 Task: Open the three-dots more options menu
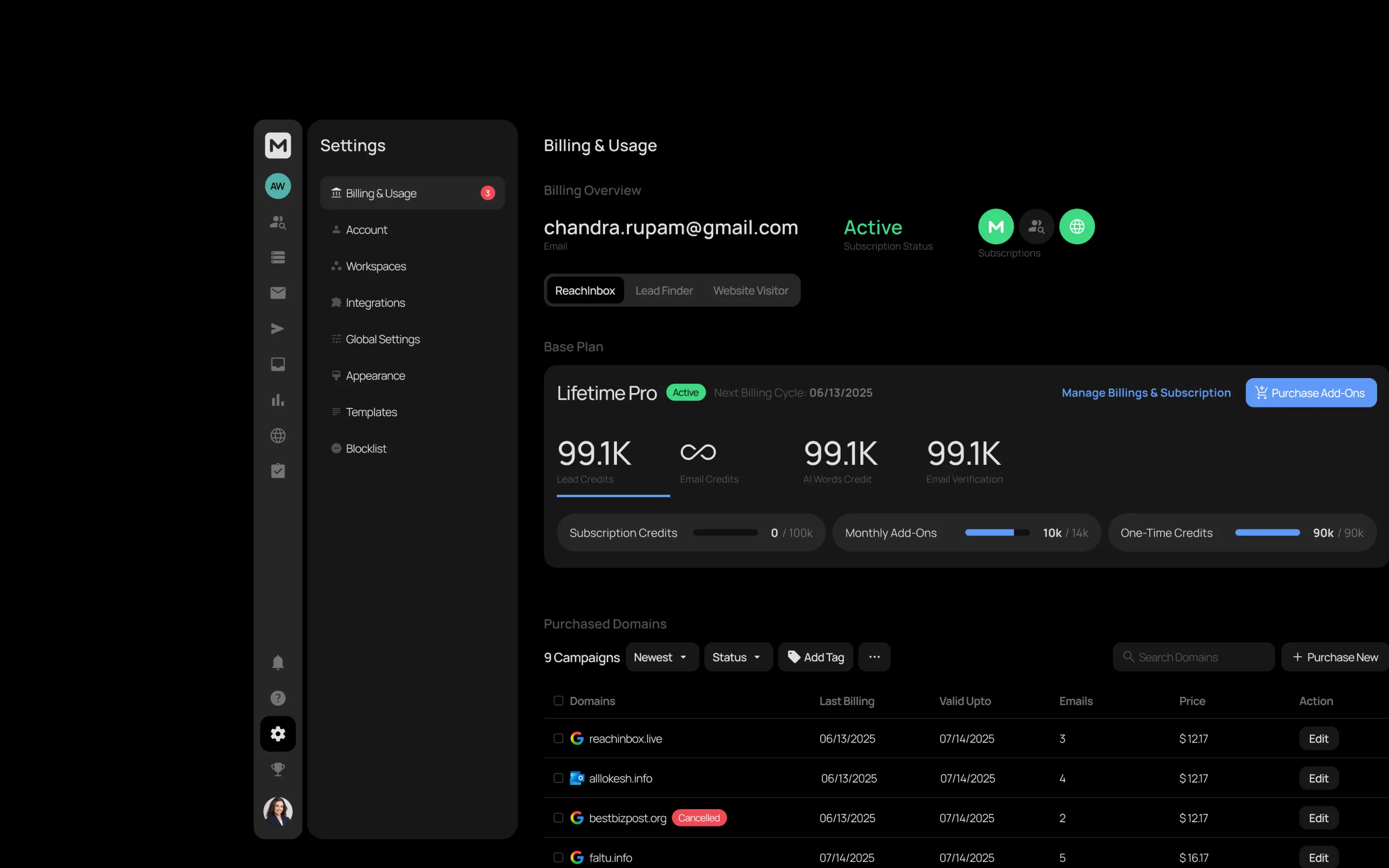tap(874, 657)
